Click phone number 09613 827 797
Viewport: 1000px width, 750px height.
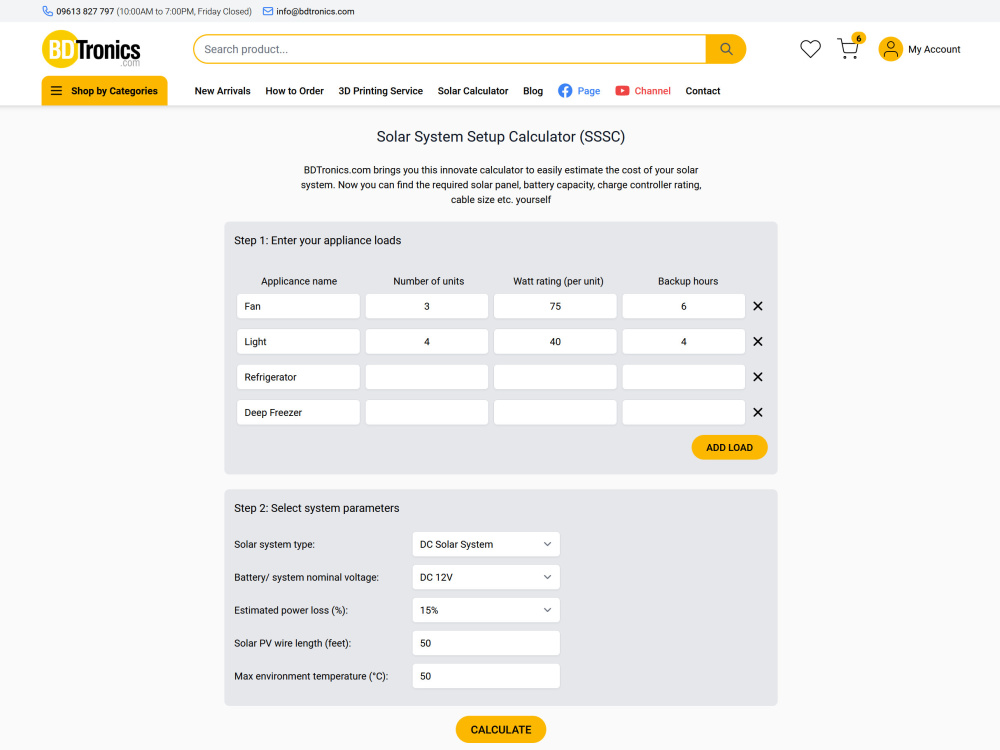(85, 11)
